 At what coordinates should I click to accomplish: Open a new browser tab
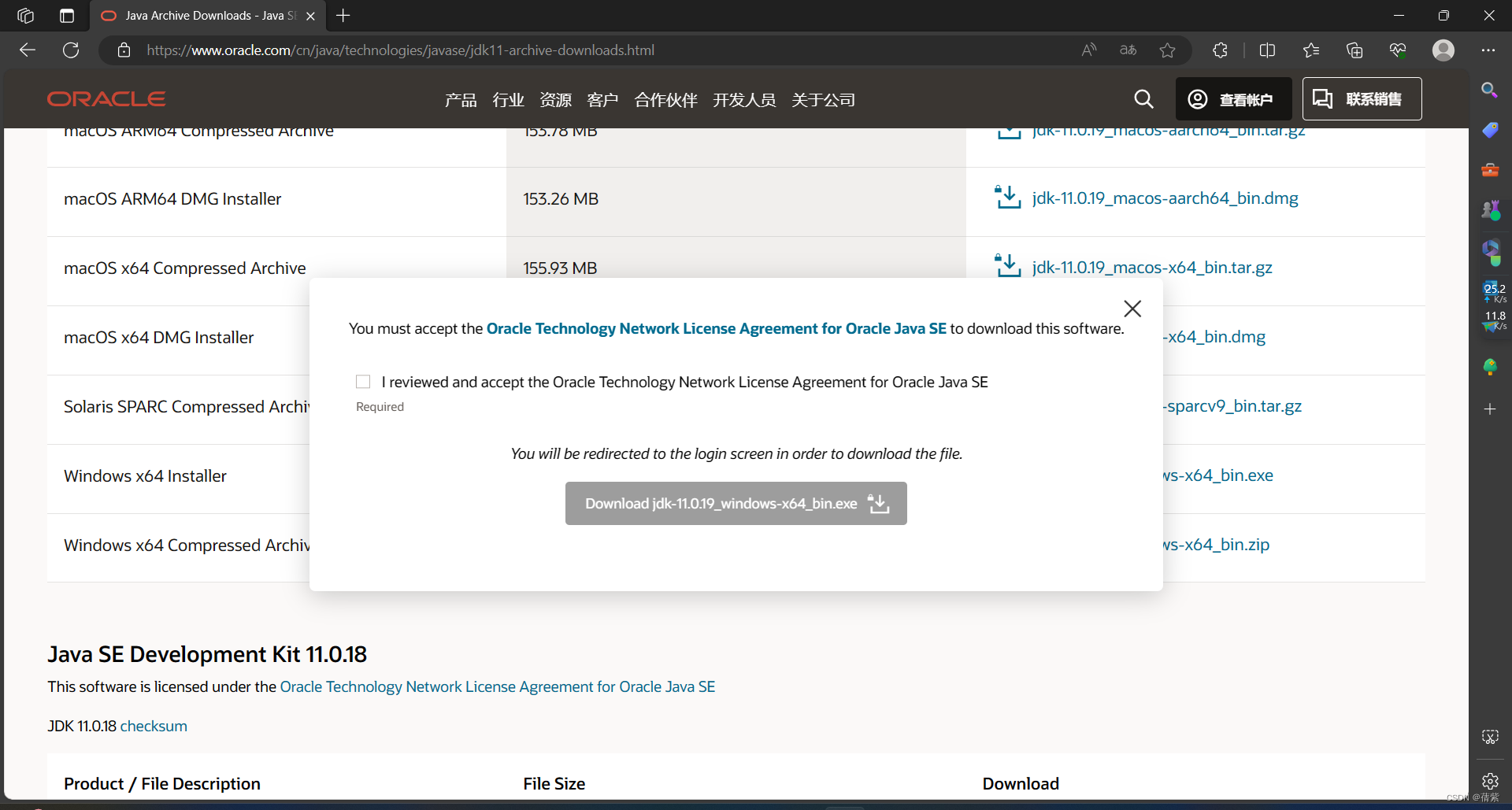(x=343, y=16)
